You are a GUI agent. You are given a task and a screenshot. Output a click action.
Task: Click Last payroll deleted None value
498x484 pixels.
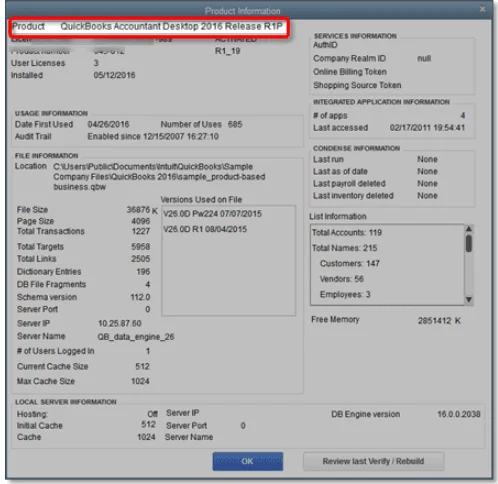click(427, 184)
